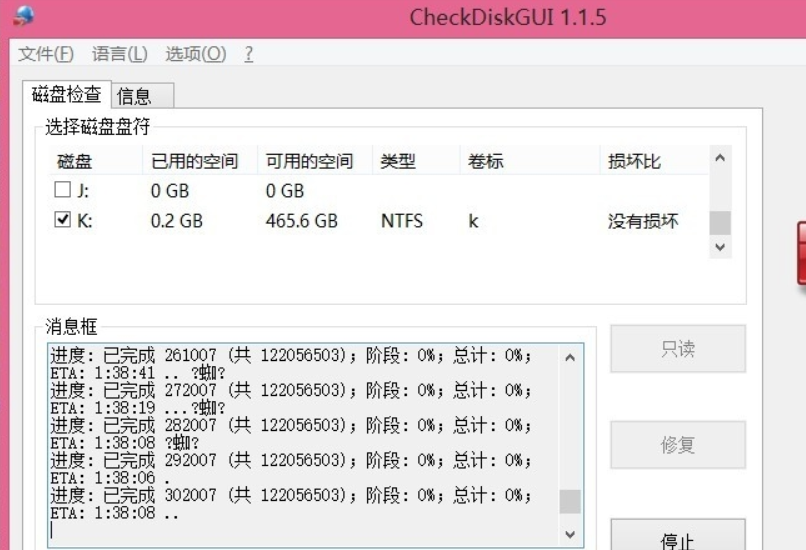Open the 选项(O) menu
The width and height of the screenshot is (806, 550).
[196, 54]
